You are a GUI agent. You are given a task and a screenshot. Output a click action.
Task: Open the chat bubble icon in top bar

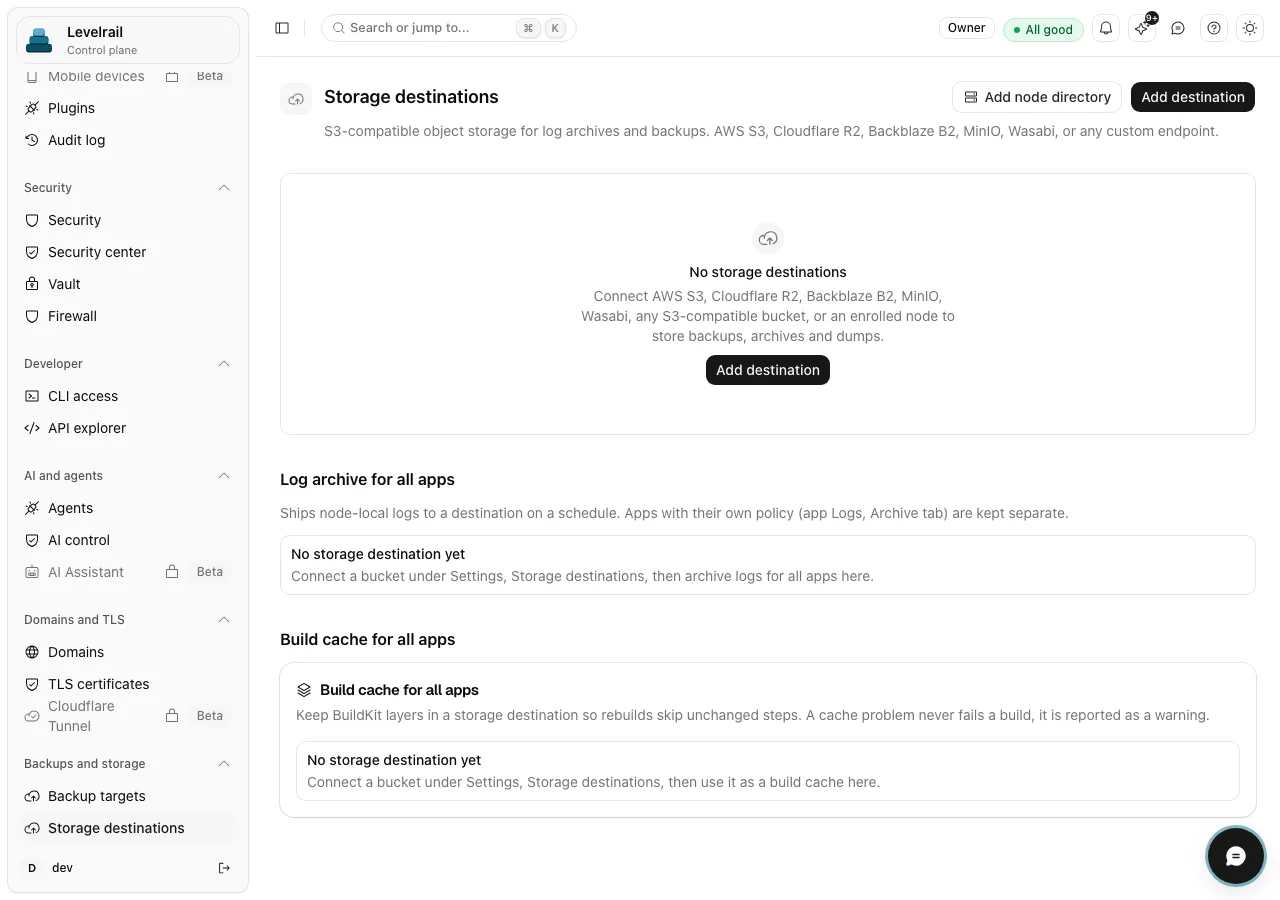tap(1178, 28)
